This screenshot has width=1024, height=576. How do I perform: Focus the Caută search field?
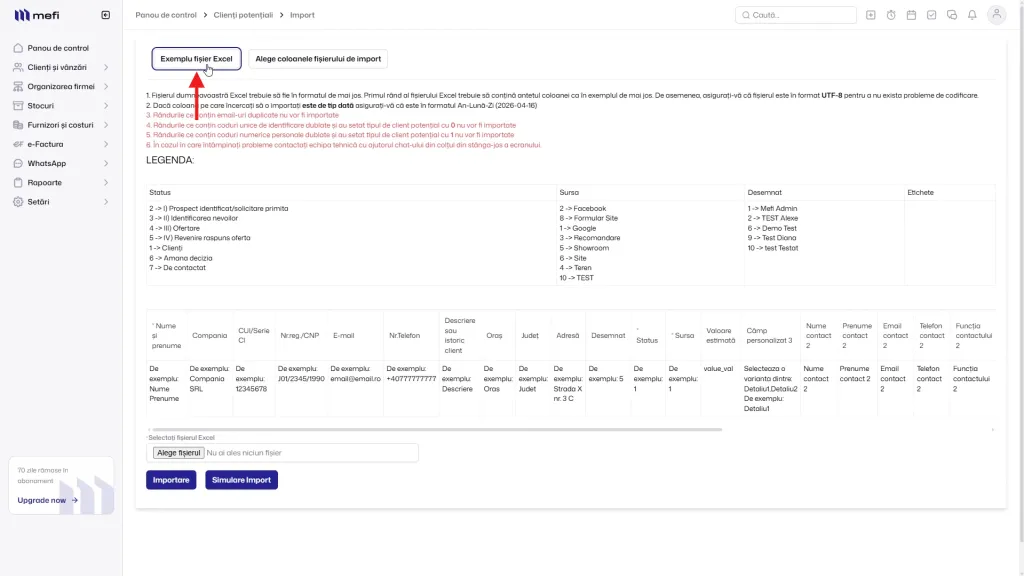(795, 15)
